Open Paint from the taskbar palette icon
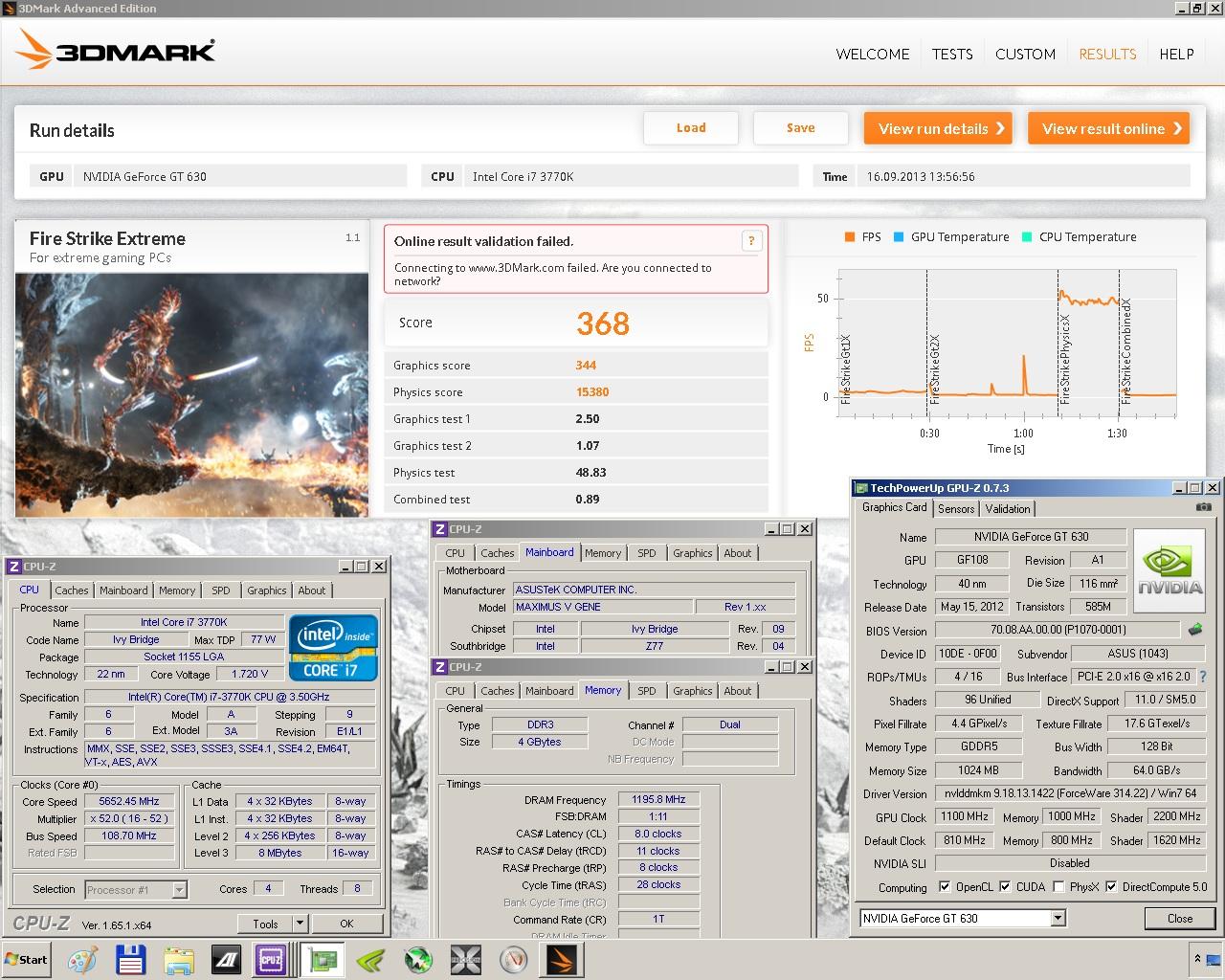Screen dimensions: 1225x980 [82, 960]
